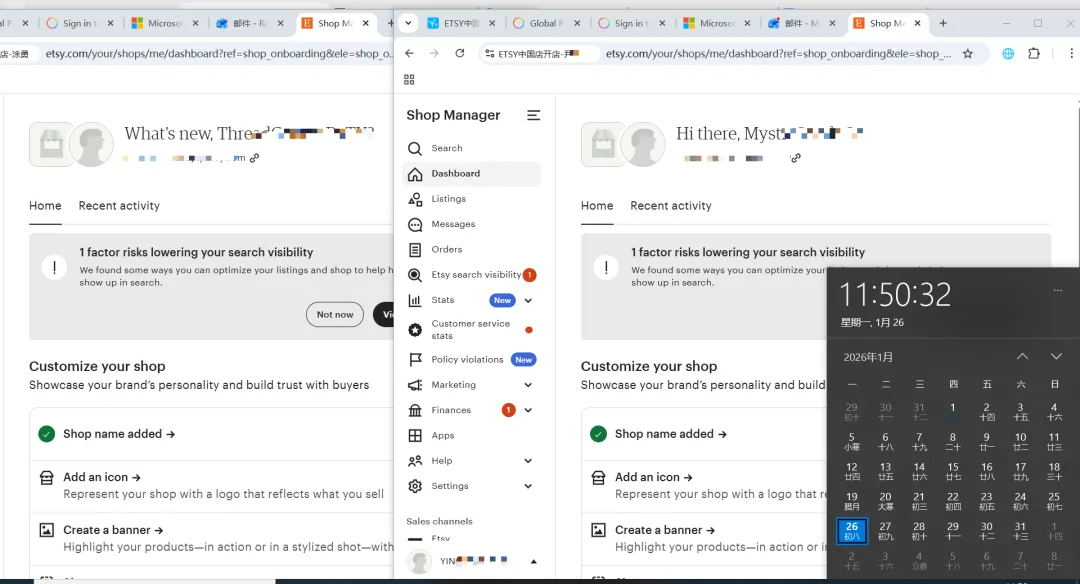Image resolution: width=1080 pixels, height=584 pixels.
Task: Open new tab in right browser window
Action: coord(943,23)
